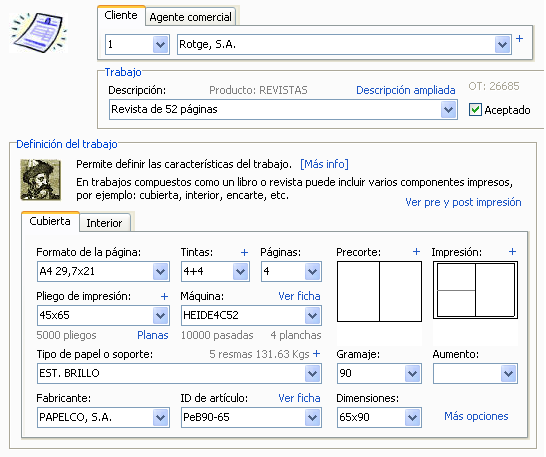Click the plus icon beside Tintas
The width and height of the screenshot is (546, 457).
[x=244, y=253]
